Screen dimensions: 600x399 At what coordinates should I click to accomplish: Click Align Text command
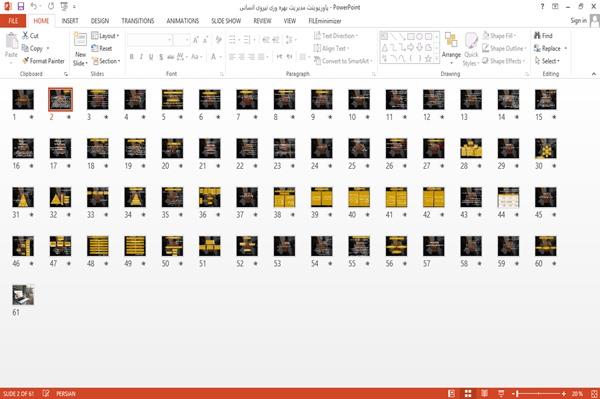(331, 48)
